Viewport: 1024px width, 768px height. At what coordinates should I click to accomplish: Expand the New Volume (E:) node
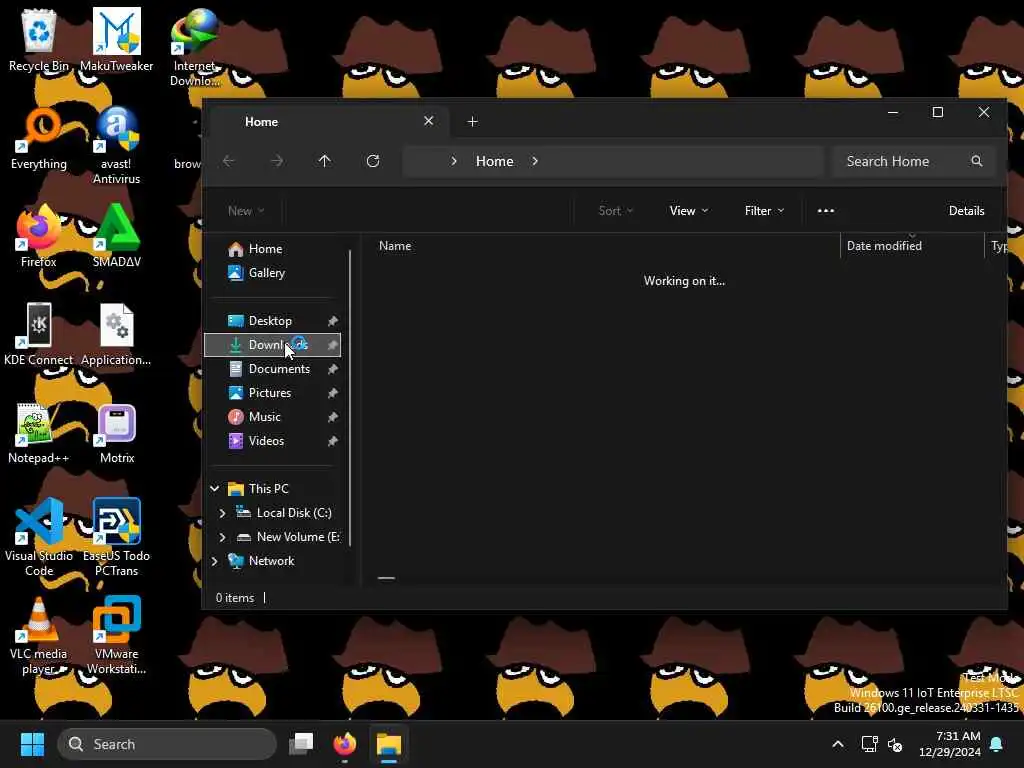pos(222,537)
